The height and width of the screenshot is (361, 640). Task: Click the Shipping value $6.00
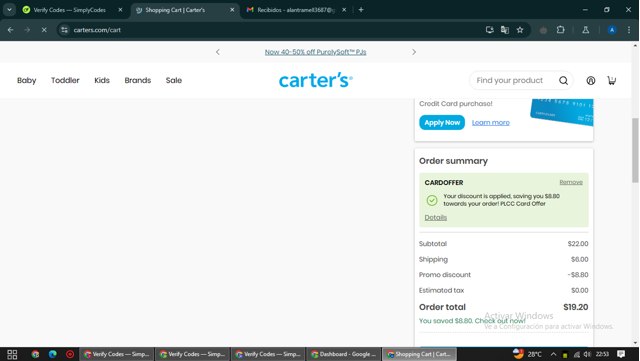click(x=580, y=259)
